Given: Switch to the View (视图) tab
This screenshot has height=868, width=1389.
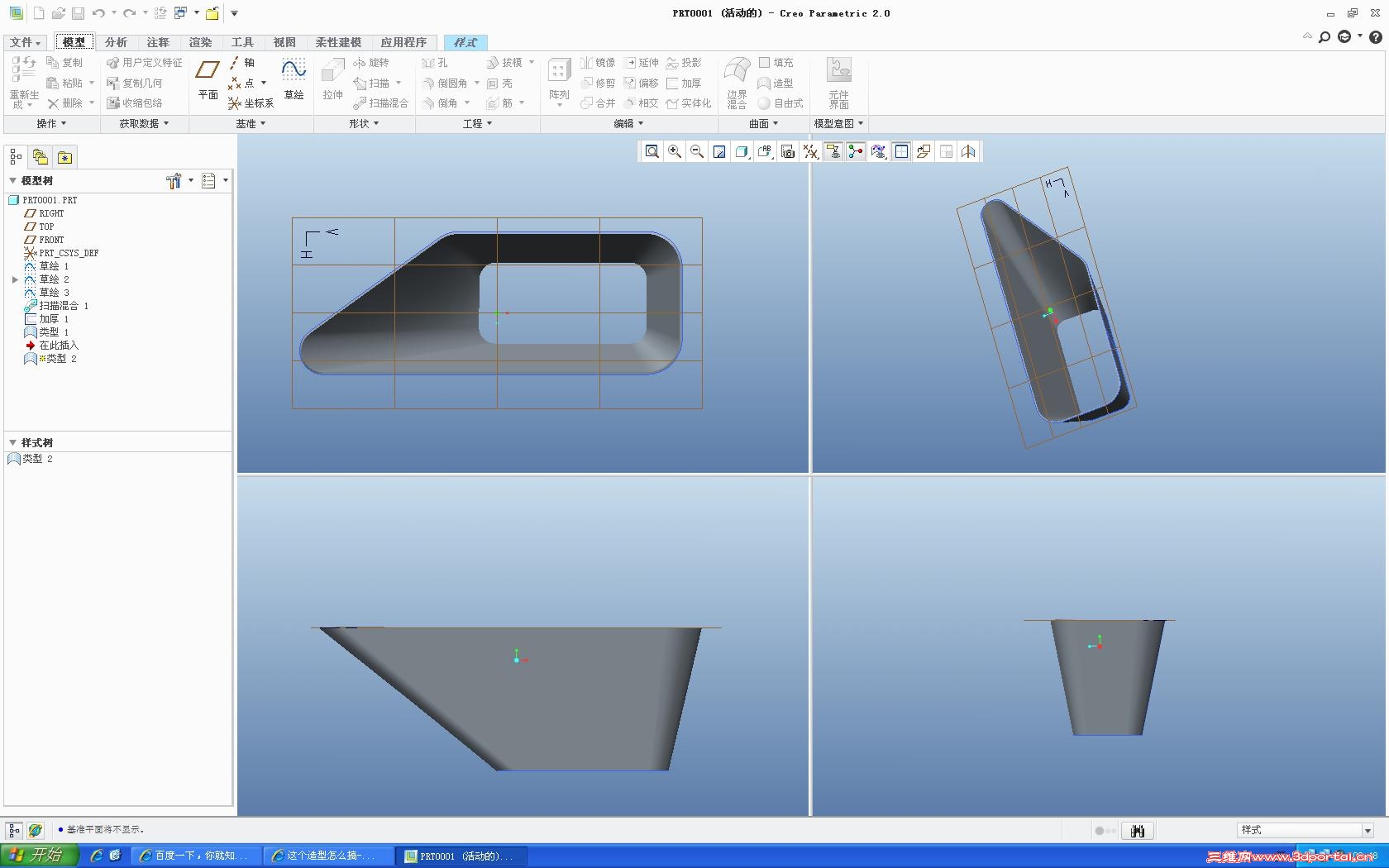Looking at the screenshot, I should (284, 42).
